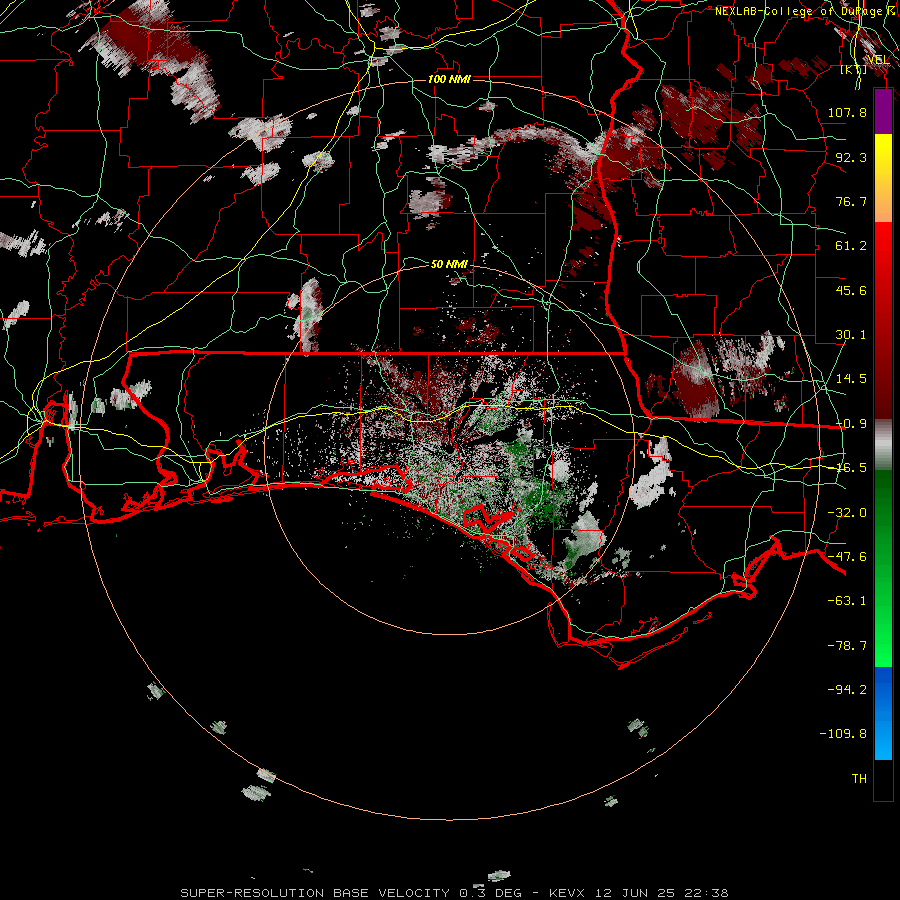Select the -47.6 legend value
The image size is (900, 900).
[847, 557]
